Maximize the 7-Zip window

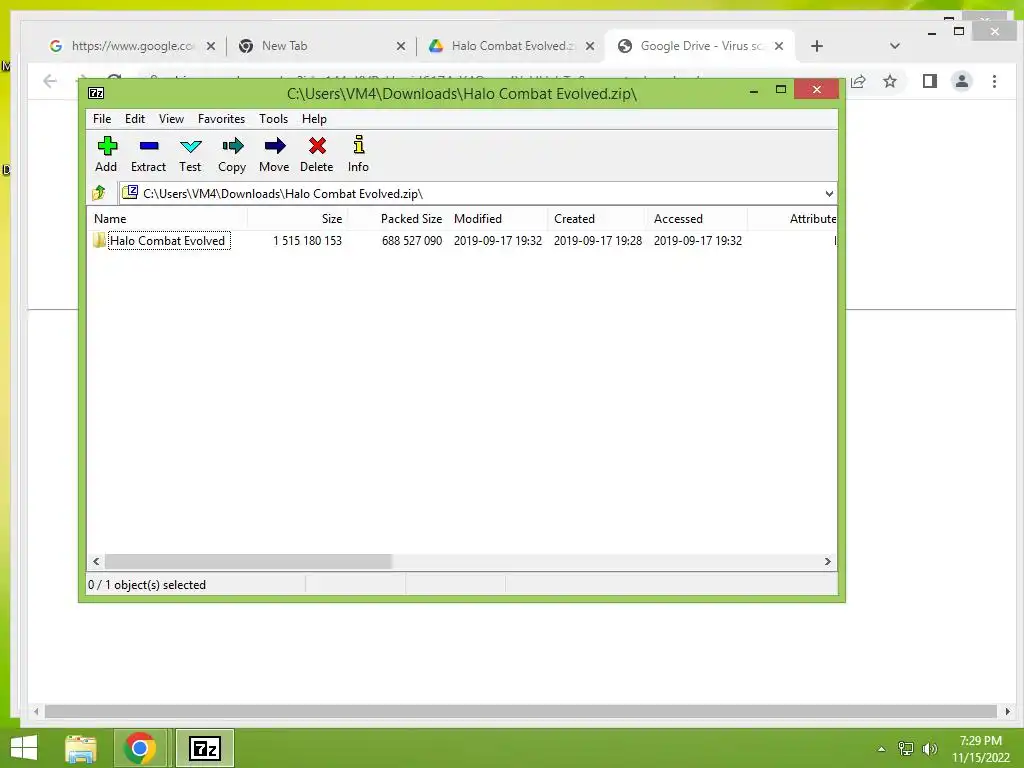[780, 89]
